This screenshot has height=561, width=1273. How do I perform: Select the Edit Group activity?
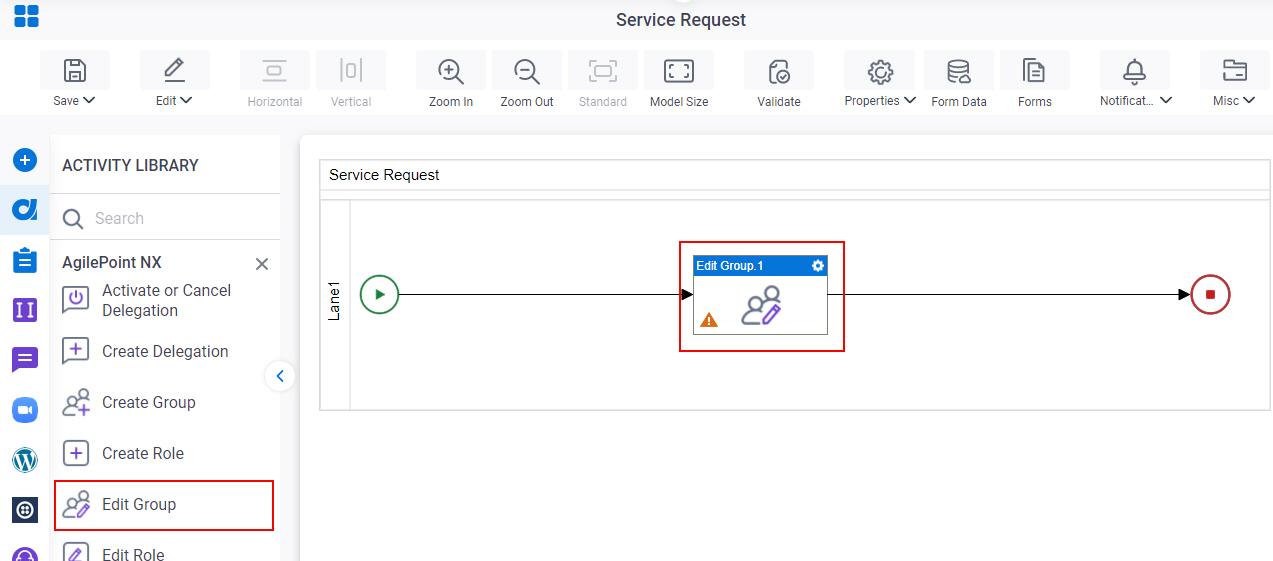(x=165, y=504)
